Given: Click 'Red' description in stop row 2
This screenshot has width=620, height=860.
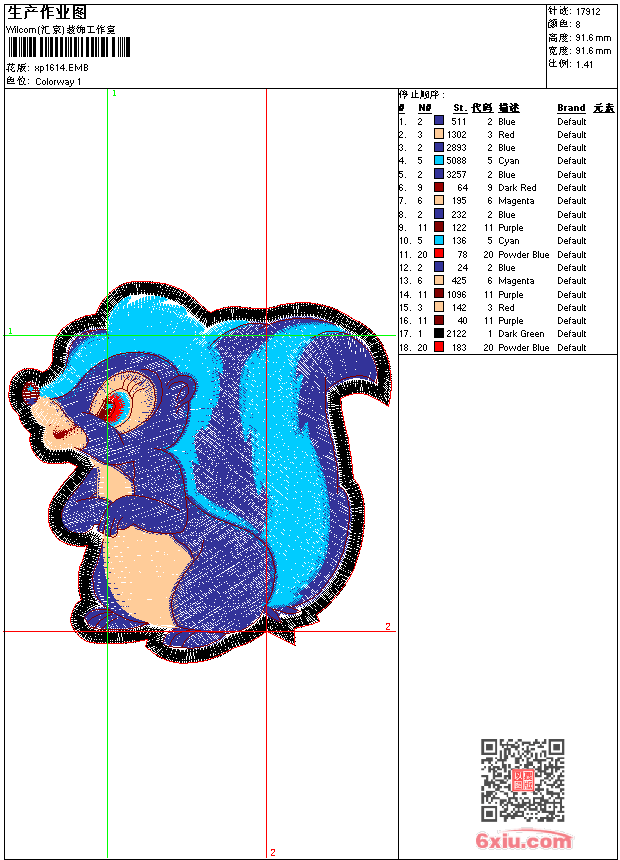Looking at the screenshot, I should tap(506, 134).
